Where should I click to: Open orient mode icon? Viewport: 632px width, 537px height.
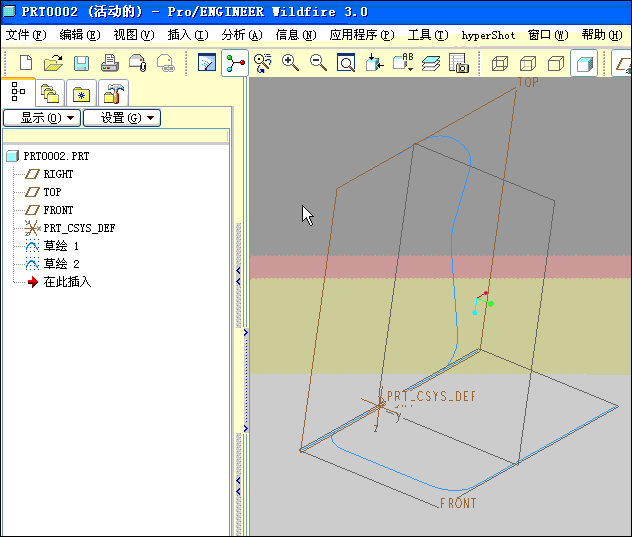pos(263,63)
